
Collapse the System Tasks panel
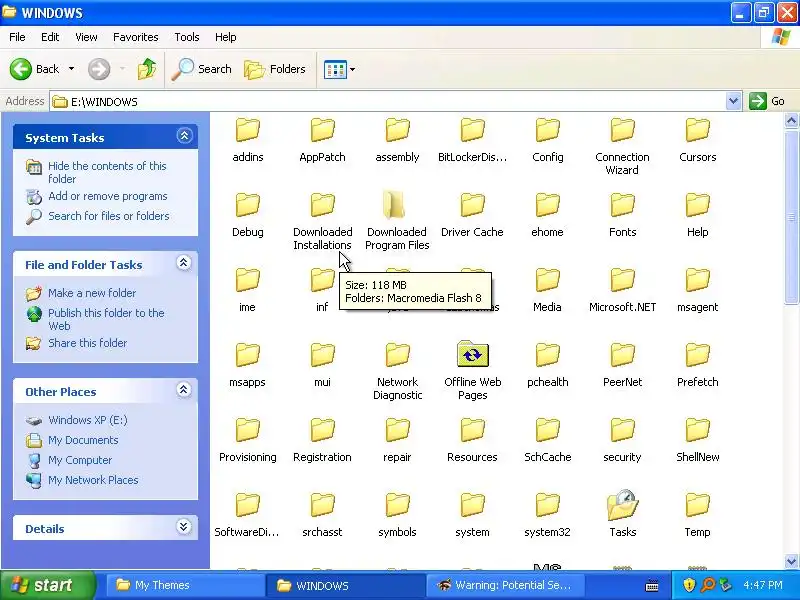pyautogui.click(x=184, y=136)
